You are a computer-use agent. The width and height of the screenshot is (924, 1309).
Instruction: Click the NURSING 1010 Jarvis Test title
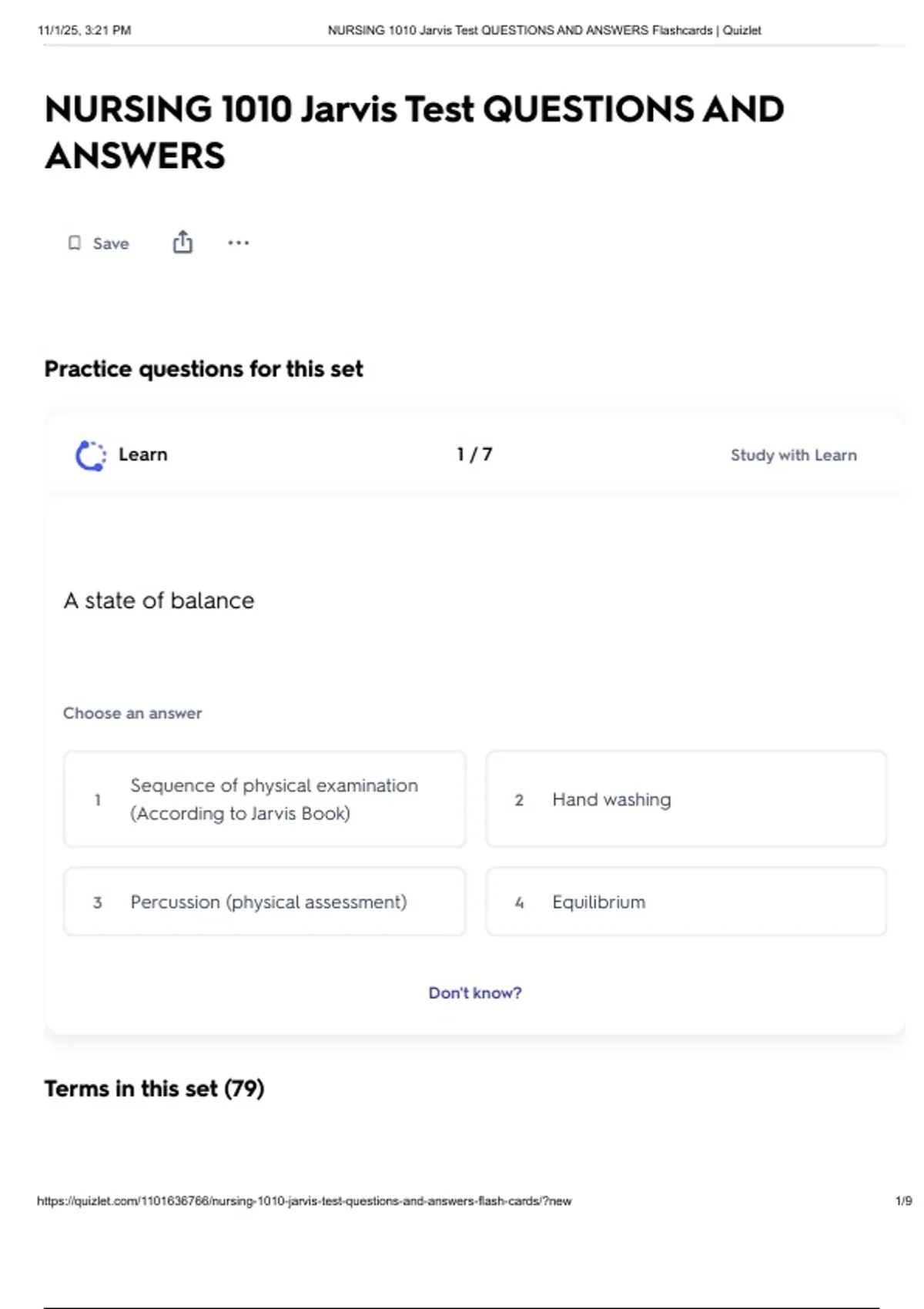click(x=414, y=132)
